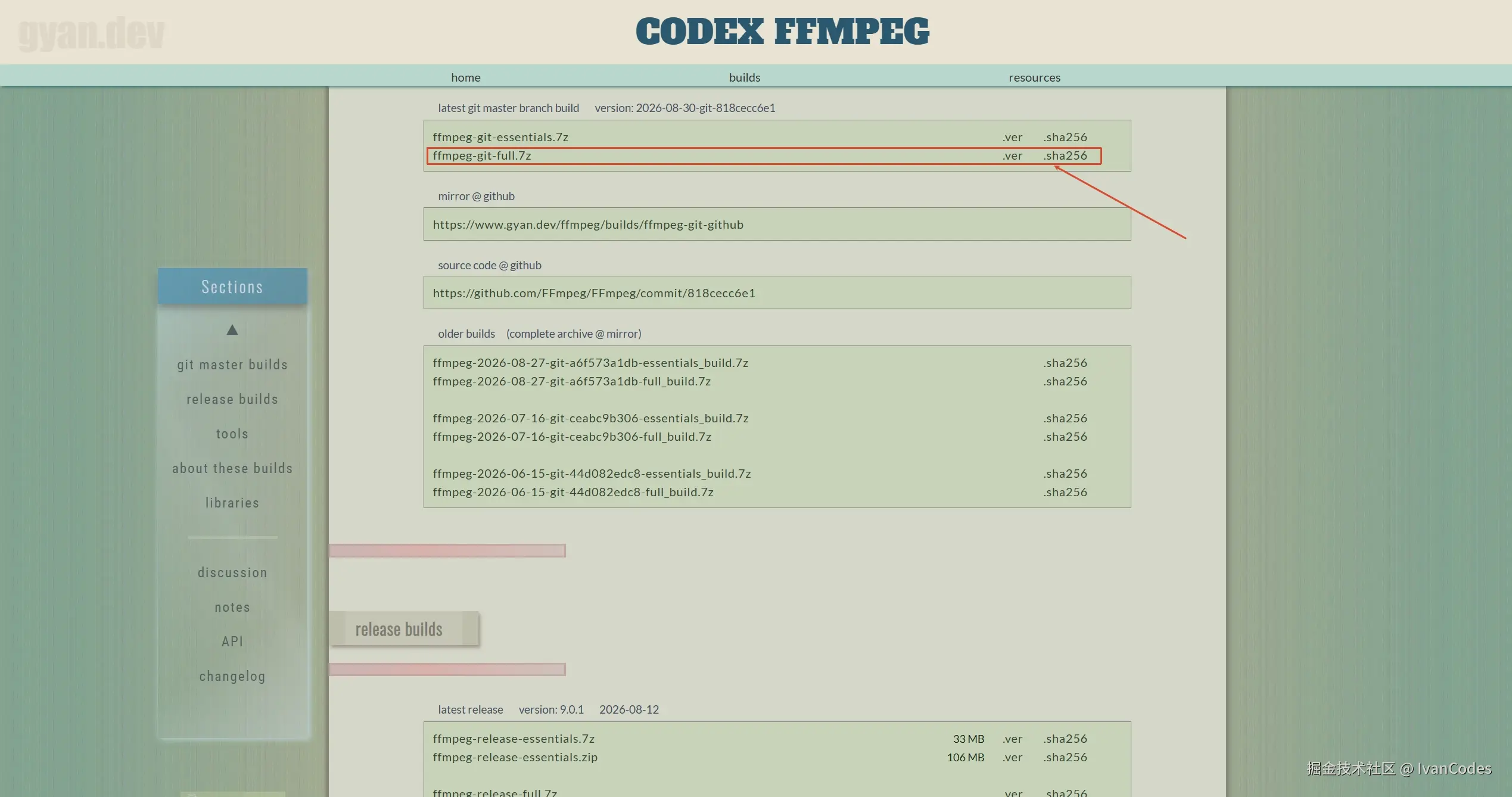Image resolution: width=1512 pixels, height=797 pixels.
Task: Open .ver link for ffmpeg-git-full.7z
Action: (x=1012, y=155)
